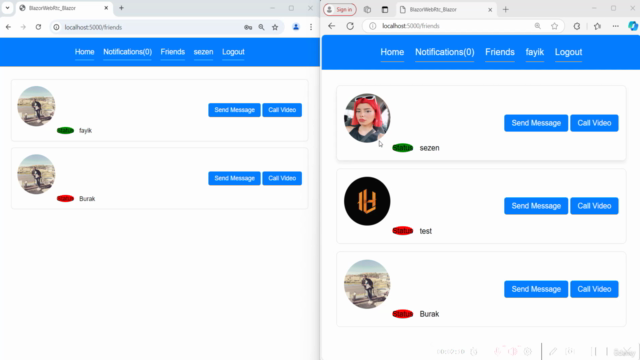Open Chrome profile avatar icon
The width and height of the screenshot is (640, 360).
coord(296,27)
